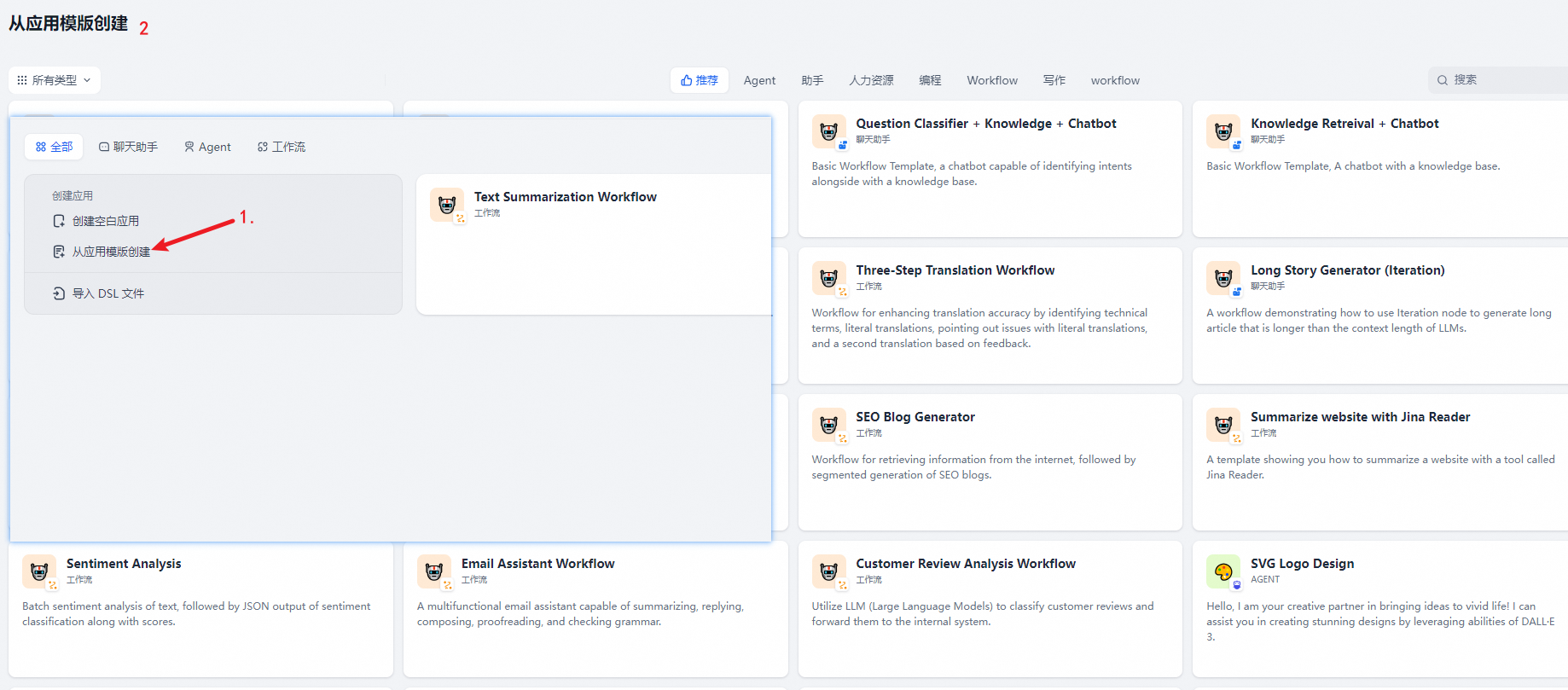Screen dimensions: 1568x690
Task: Click the SVG Logo Design palette icon
Action: [x=1223, y=571]
